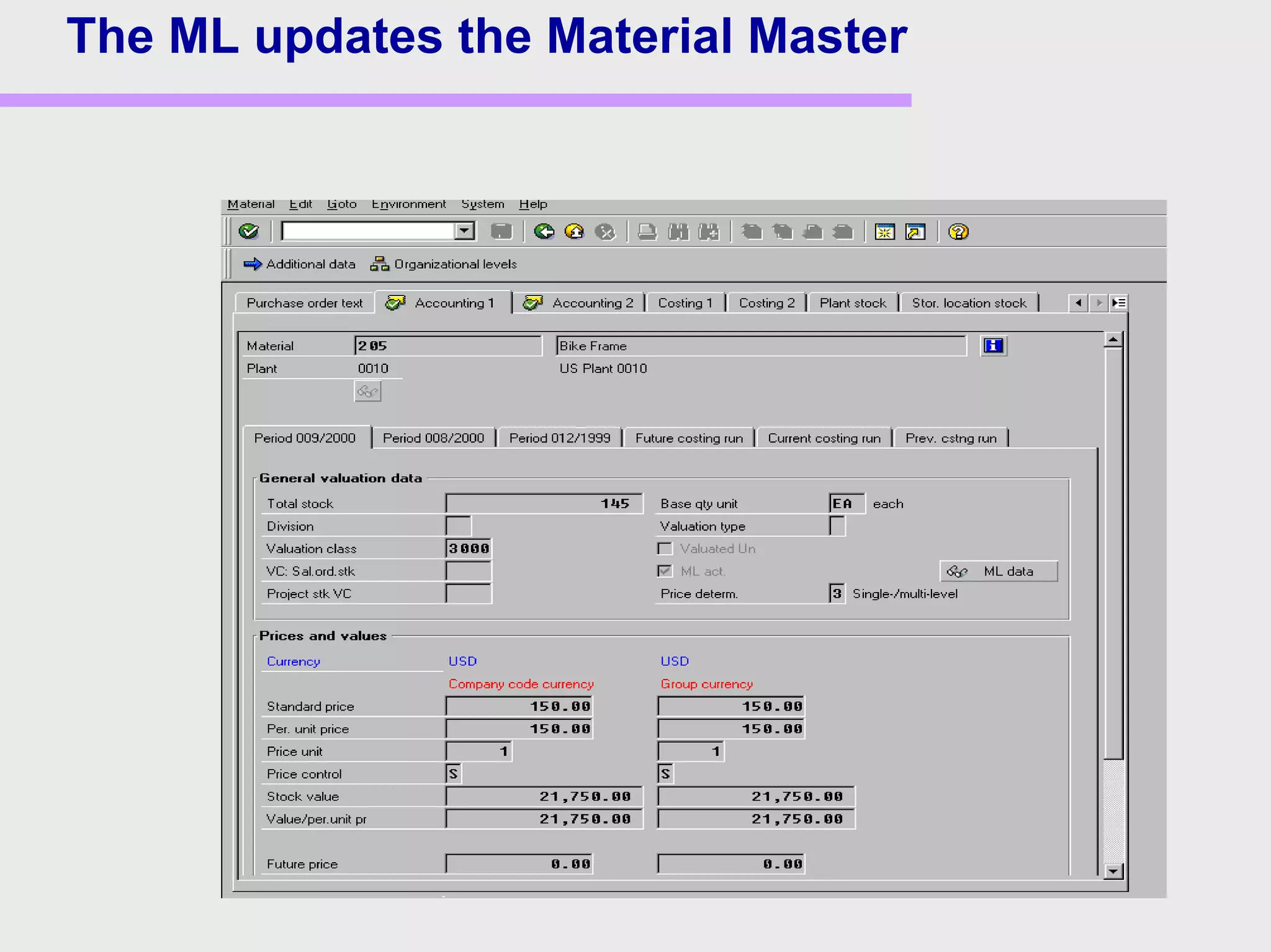Click the Cancel X icon
Screen dimensions: 1271x952
[605, 231]
